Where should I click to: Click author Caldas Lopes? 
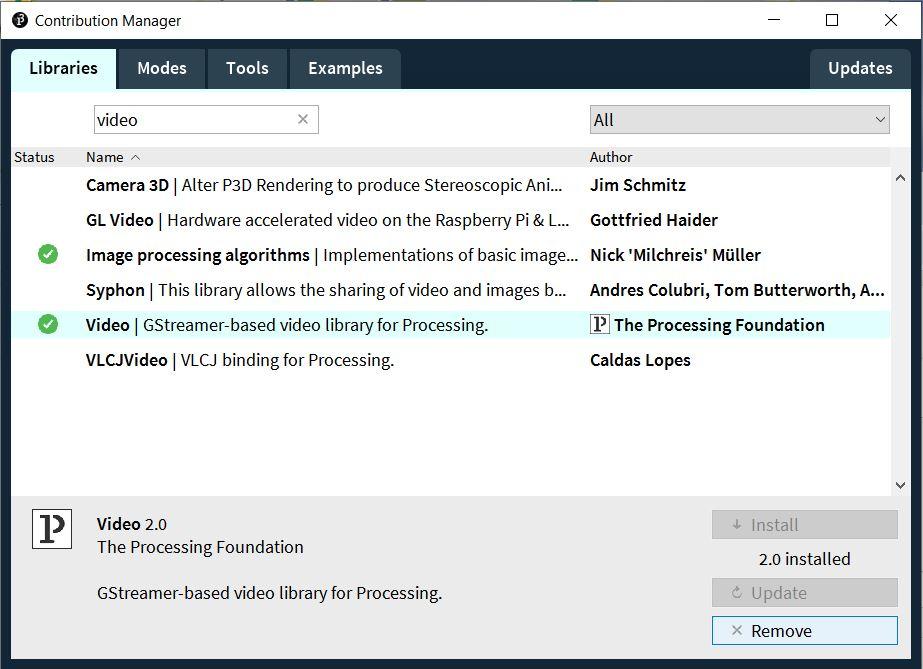[640, 360]
